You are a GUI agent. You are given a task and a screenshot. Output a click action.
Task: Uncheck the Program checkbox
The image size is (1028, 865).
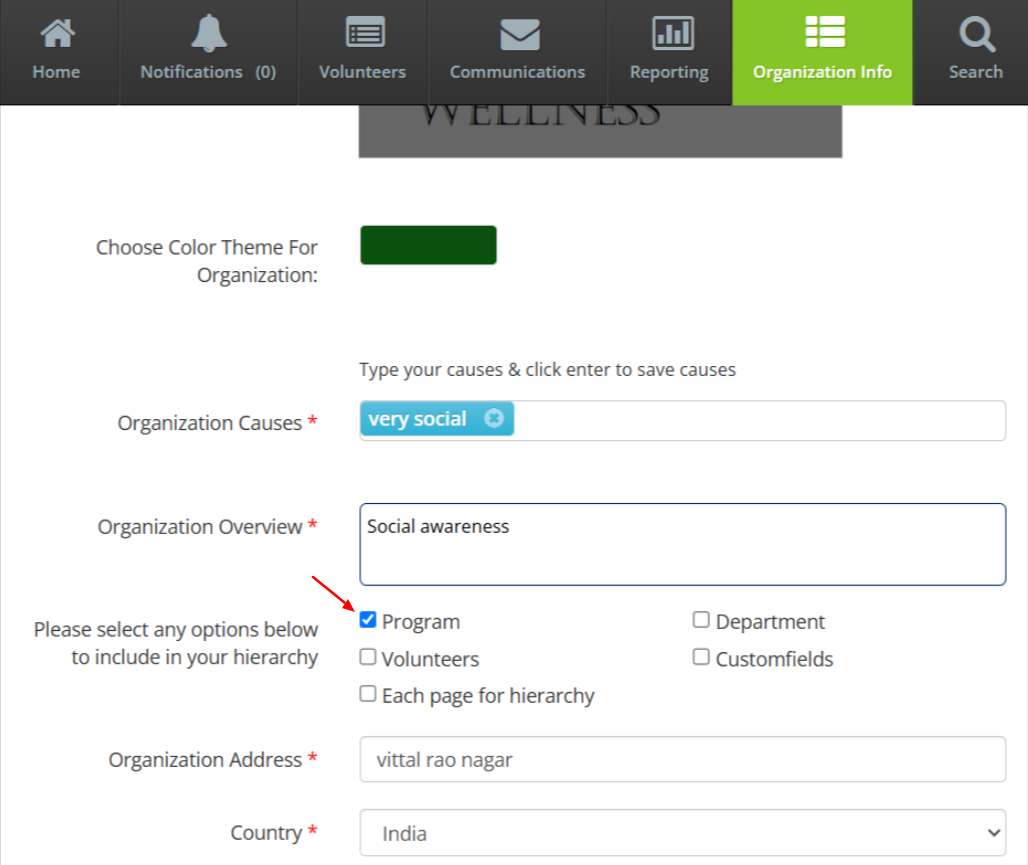click(x=368, y=619)
